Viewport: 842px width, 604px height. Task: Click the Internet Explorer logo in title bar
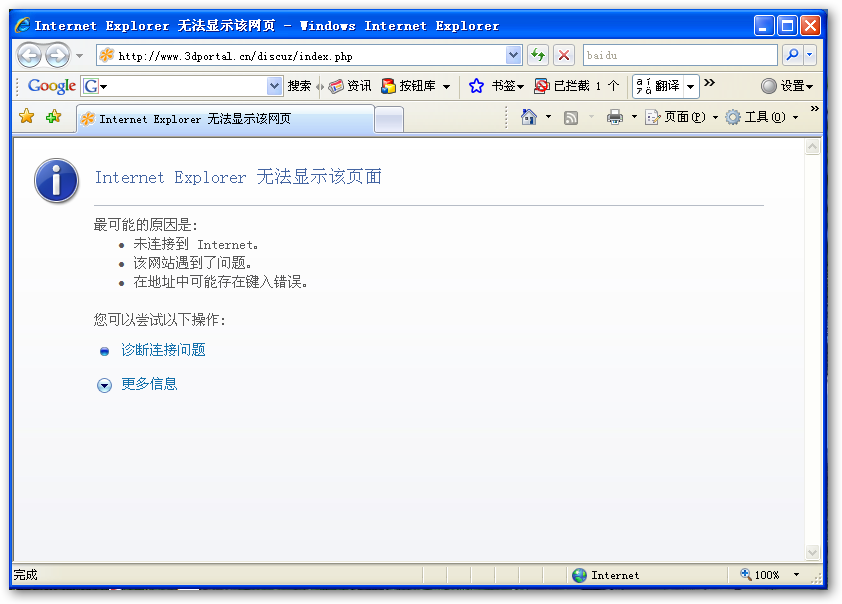[23, 25]
